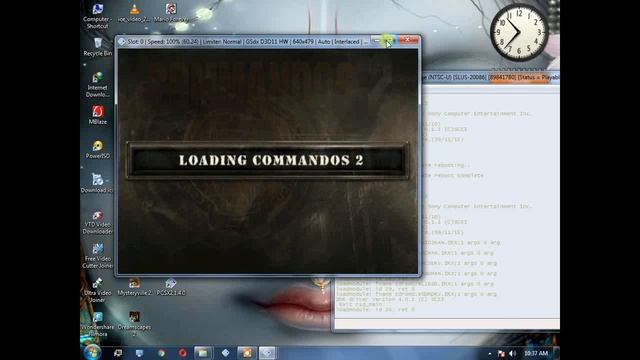Close the PCSX2 game window
Viewport: 640px width, 360px height.
[x=407, y=40]
